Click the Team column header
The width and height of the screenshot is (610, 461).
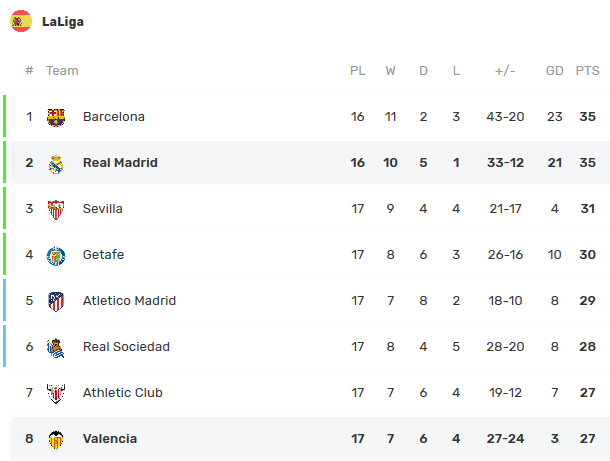(62, 71)
